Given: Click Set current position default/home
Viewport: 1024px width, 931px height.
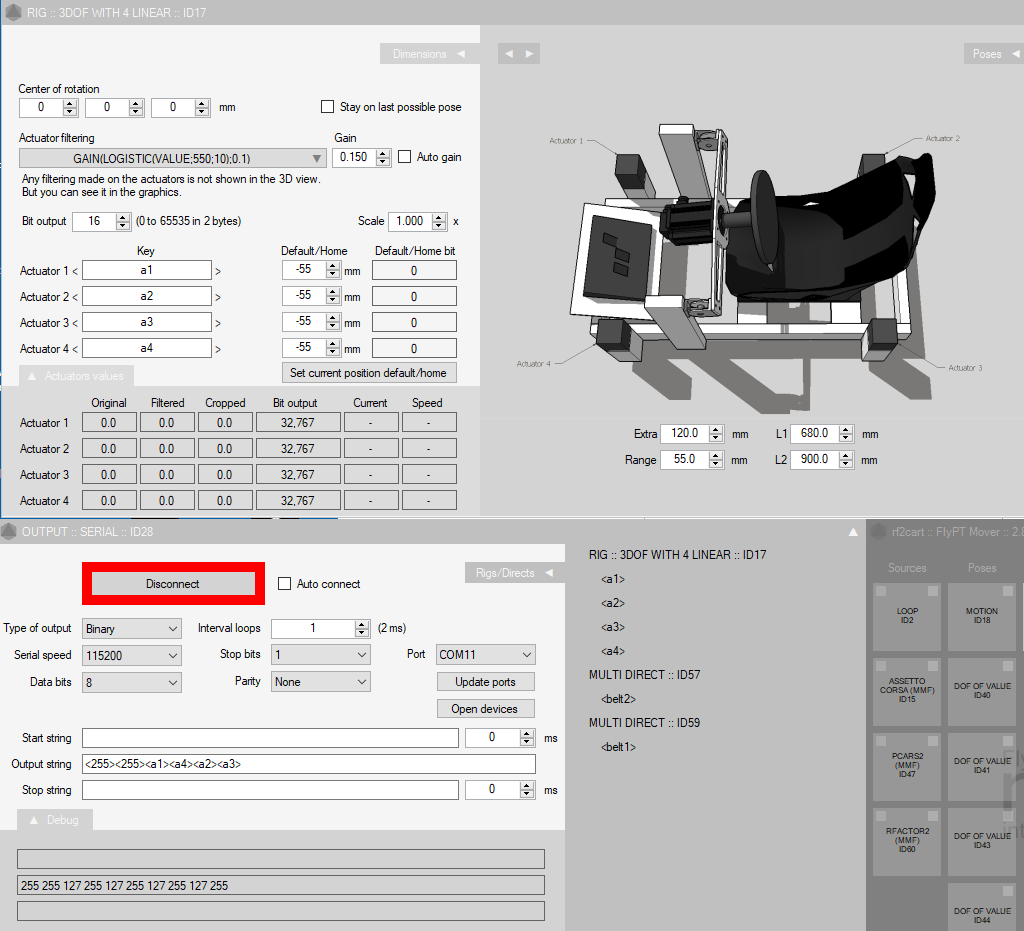Looking at the screenshot, I should 368,373.
